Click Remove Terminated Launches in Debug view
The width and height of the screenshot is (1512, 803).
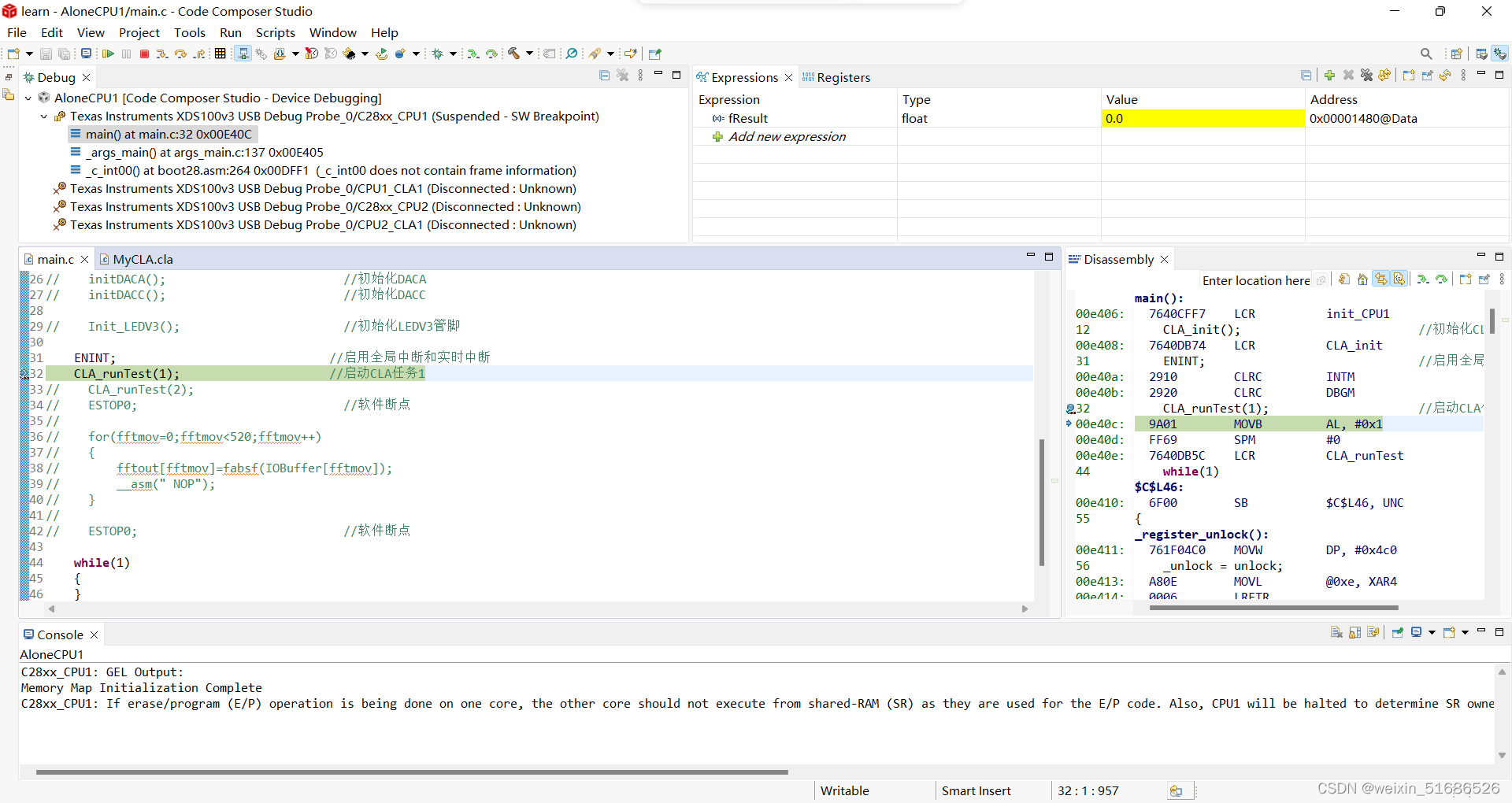click(623, 76)
